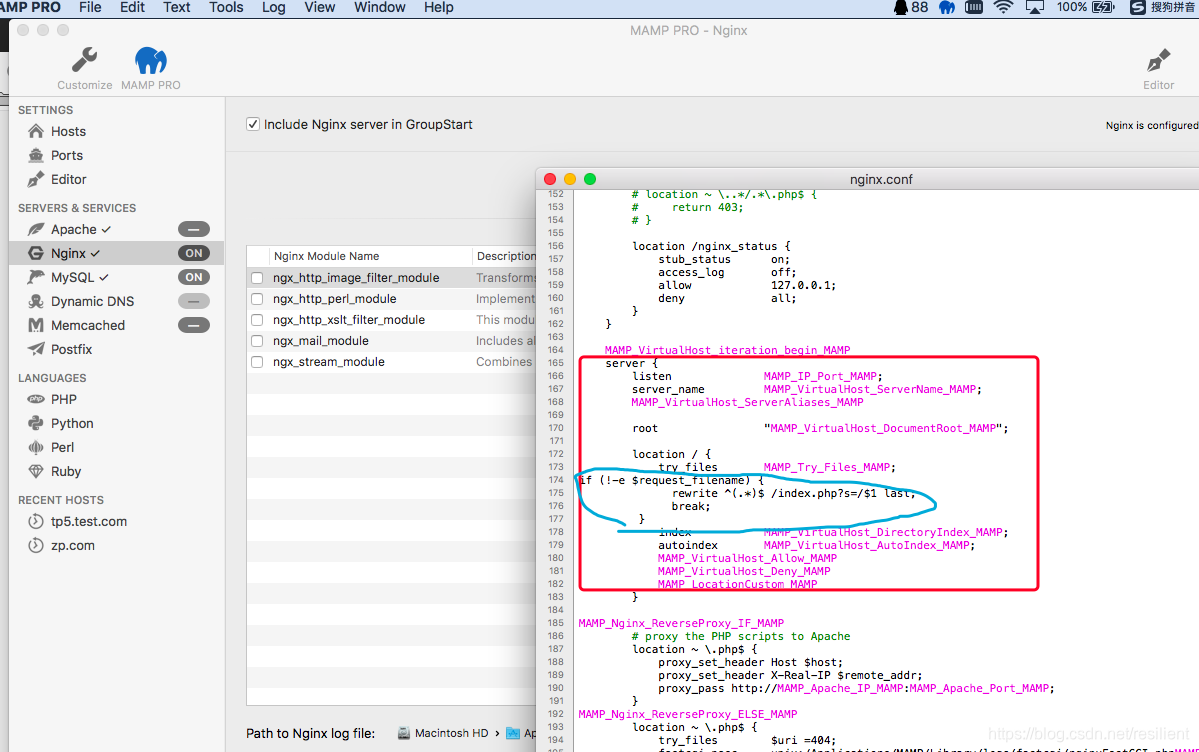Click the Macintosh HD path segment
This screenshot has width=1199, height=752.
(x=451, y=733)
